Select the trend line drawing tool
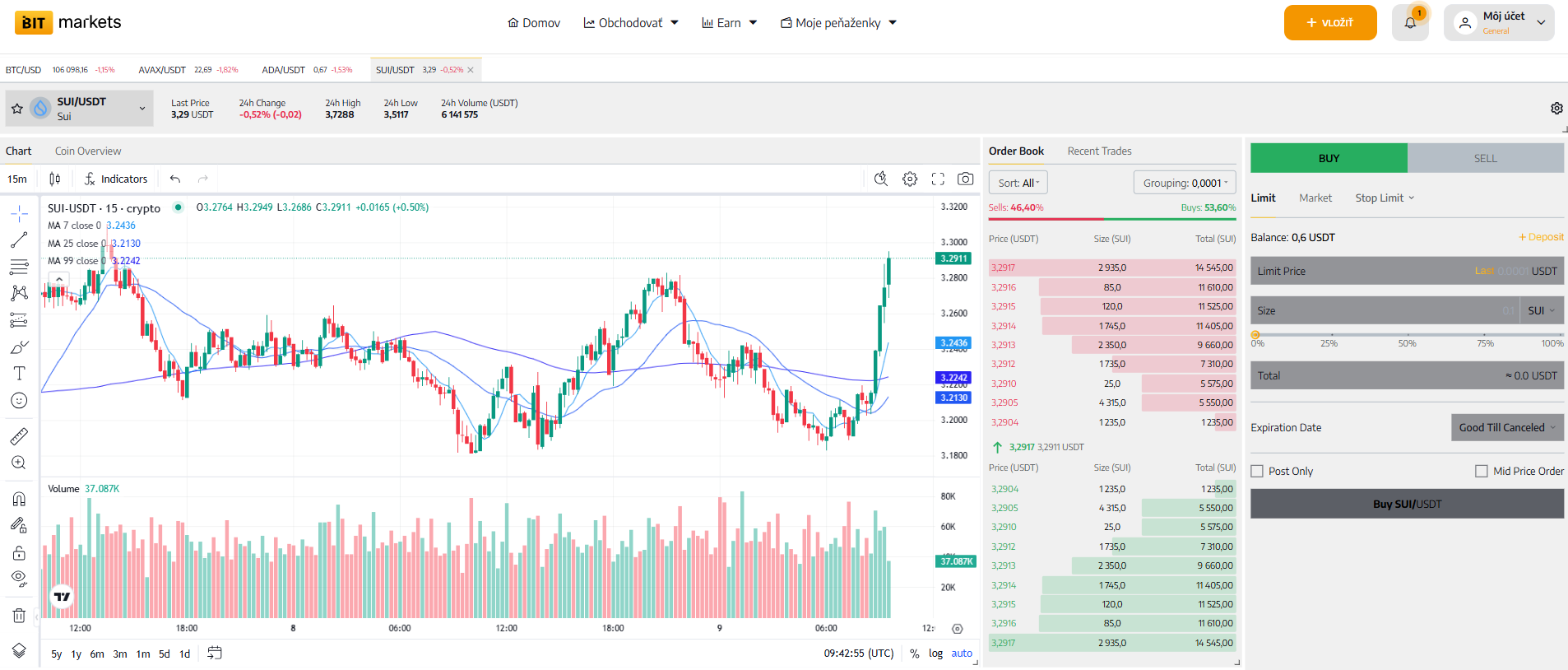The width and height of the screenshot is (1568, 670). click(19, 240)
